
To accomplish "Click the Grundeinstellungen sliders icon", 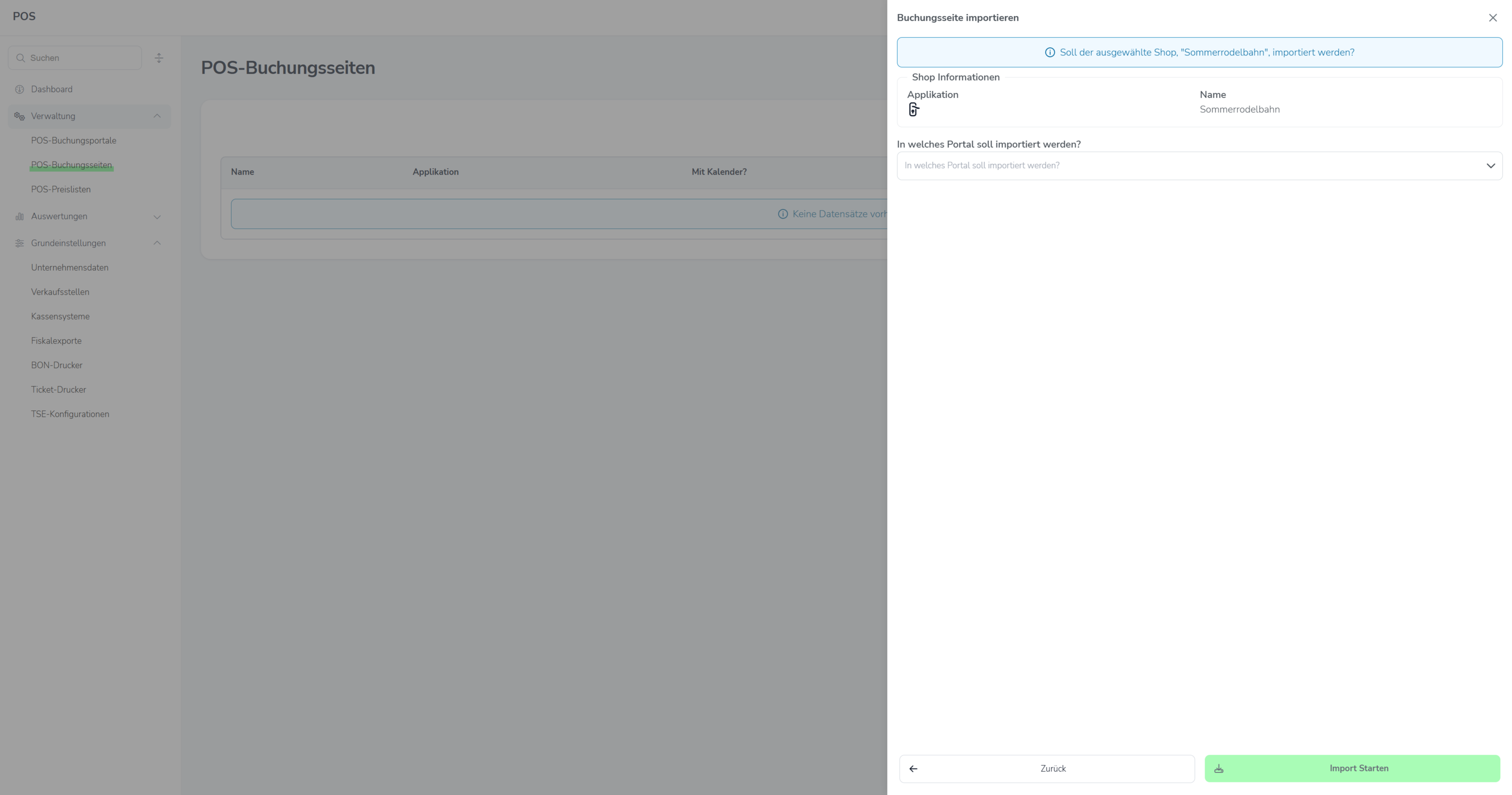I will pos(20,243).
